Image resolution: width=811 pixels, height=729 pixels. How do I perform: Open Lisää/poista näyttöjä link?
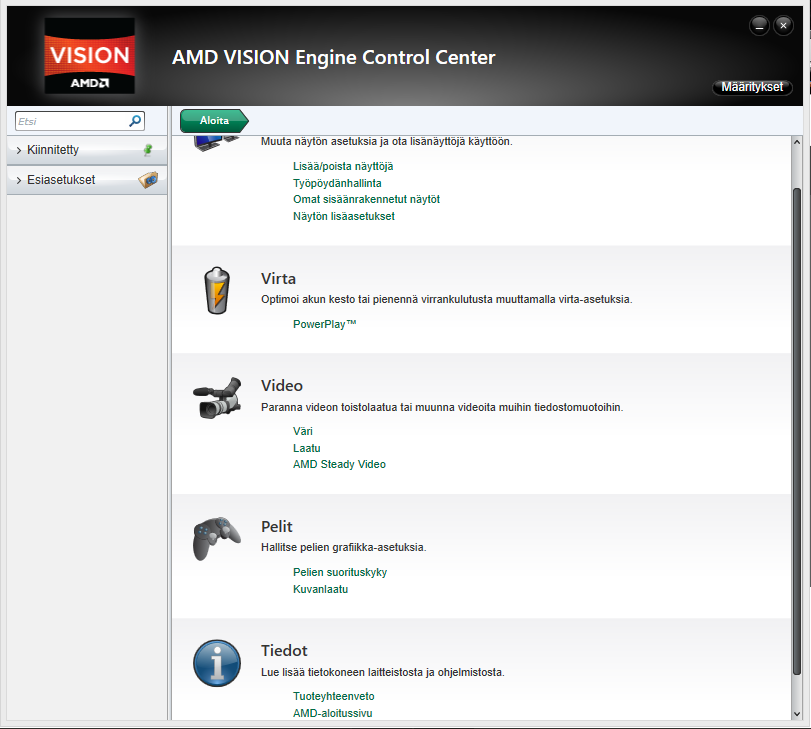tap(343, 165)
